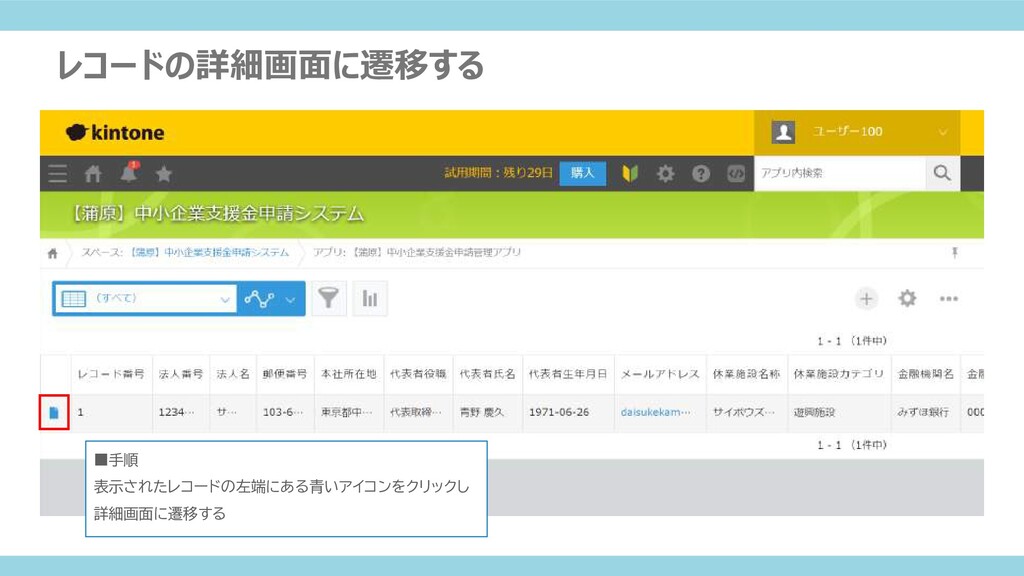The height and width of the screenshot is (576, 1024).
Task: Open app settings gear icon
Action: pyautogui.click(x=907, y=298)
